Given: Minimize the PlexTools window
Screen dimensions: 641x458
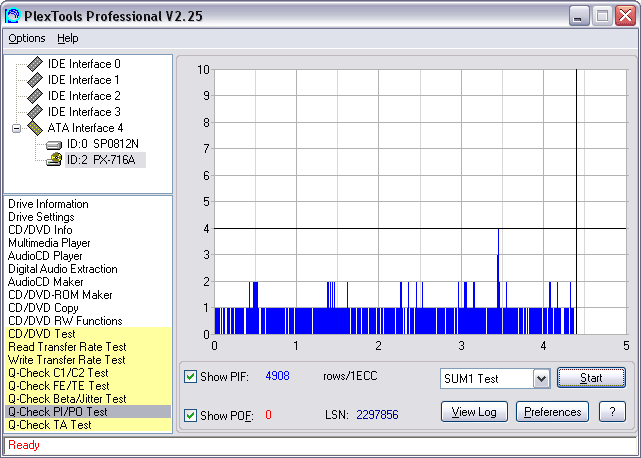Looking at the screenshot, I should pos(579,16).
